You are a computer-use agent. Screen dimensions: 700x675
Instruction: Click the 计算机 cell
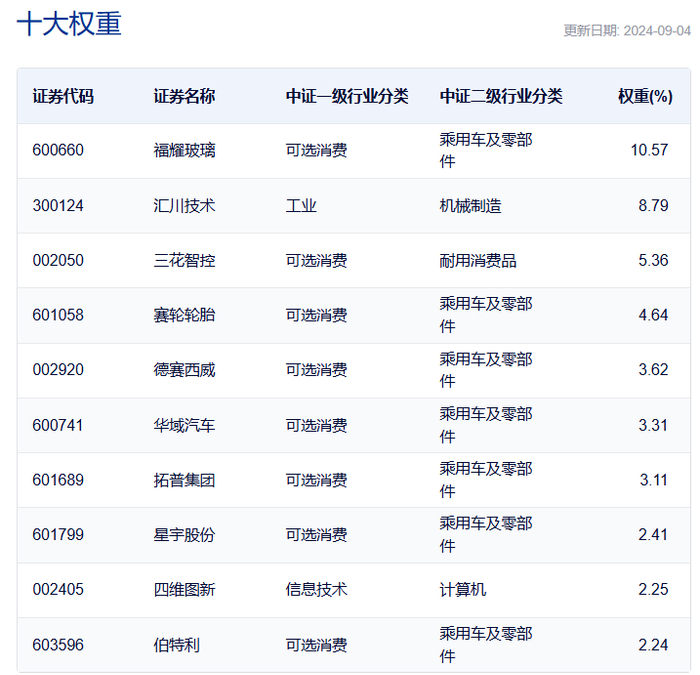click(x=463, y=590)
